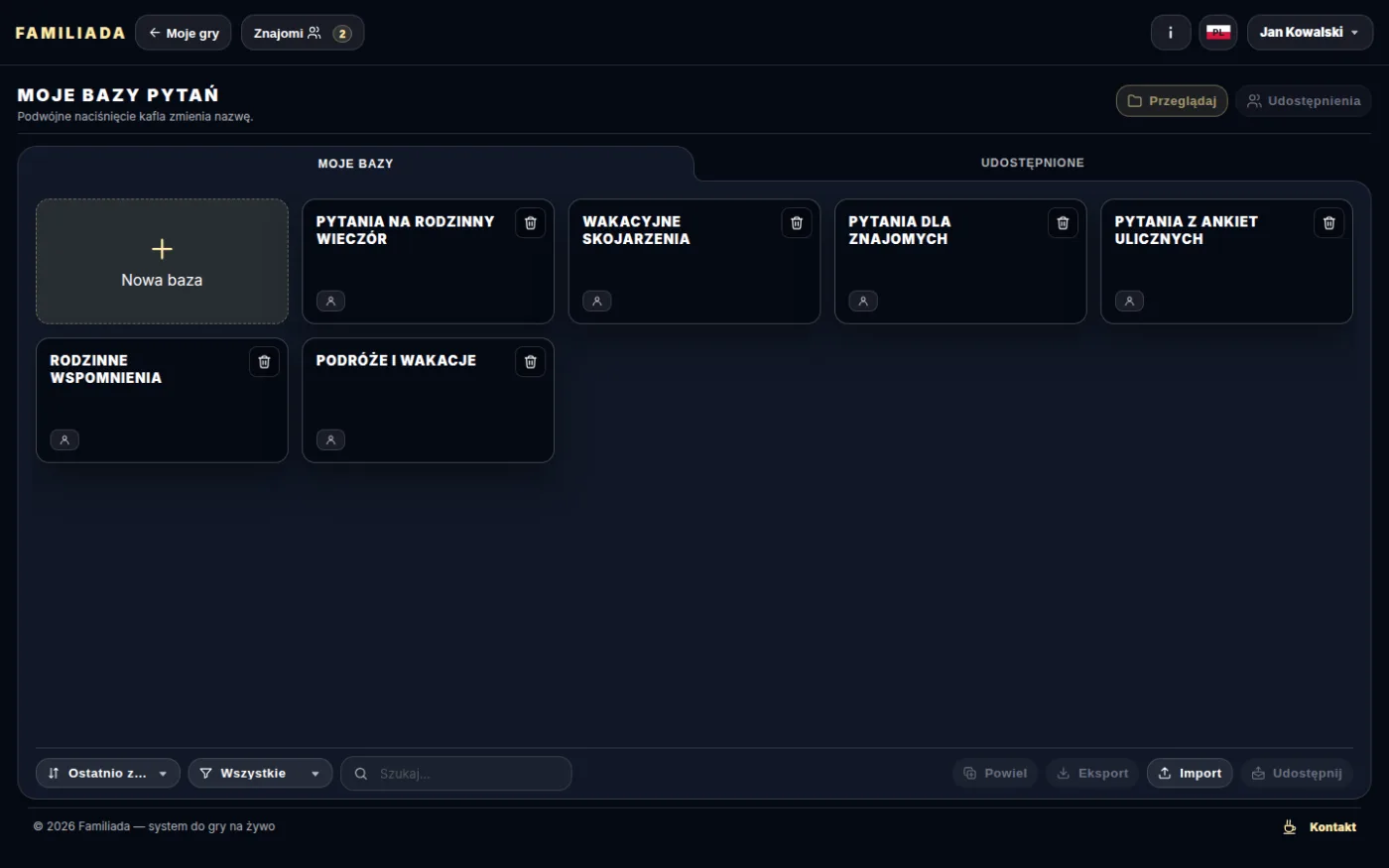The height and width of the screenshot is (868, 1389).
Task: Switch to the Udostępnione tab
Action: 1032,163
